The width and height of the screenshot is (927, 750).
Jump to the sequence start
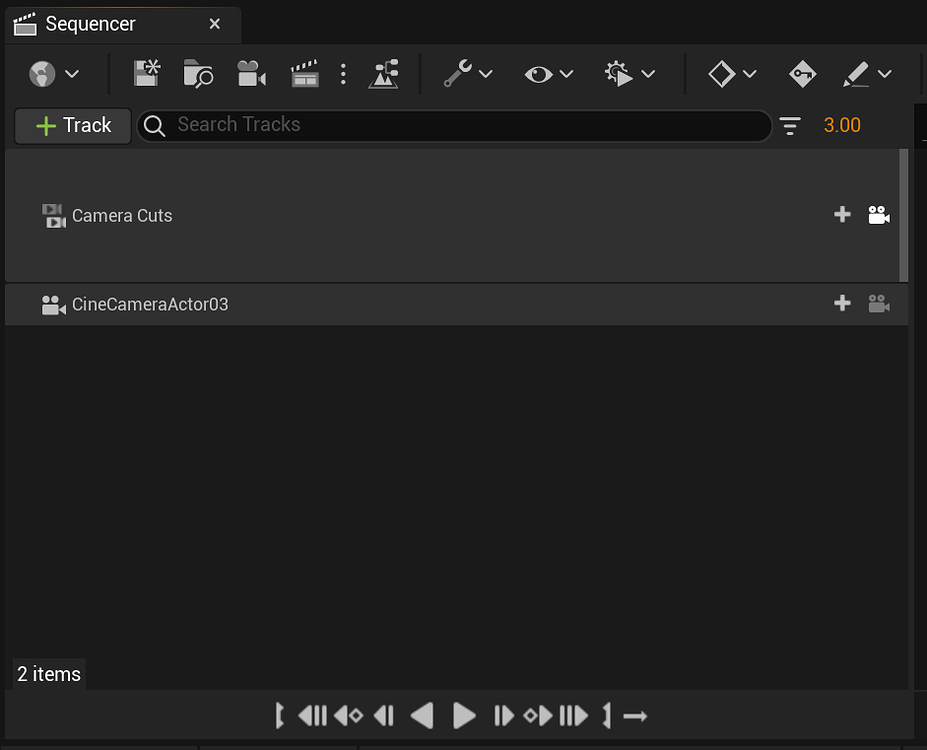tap(312, 716)
